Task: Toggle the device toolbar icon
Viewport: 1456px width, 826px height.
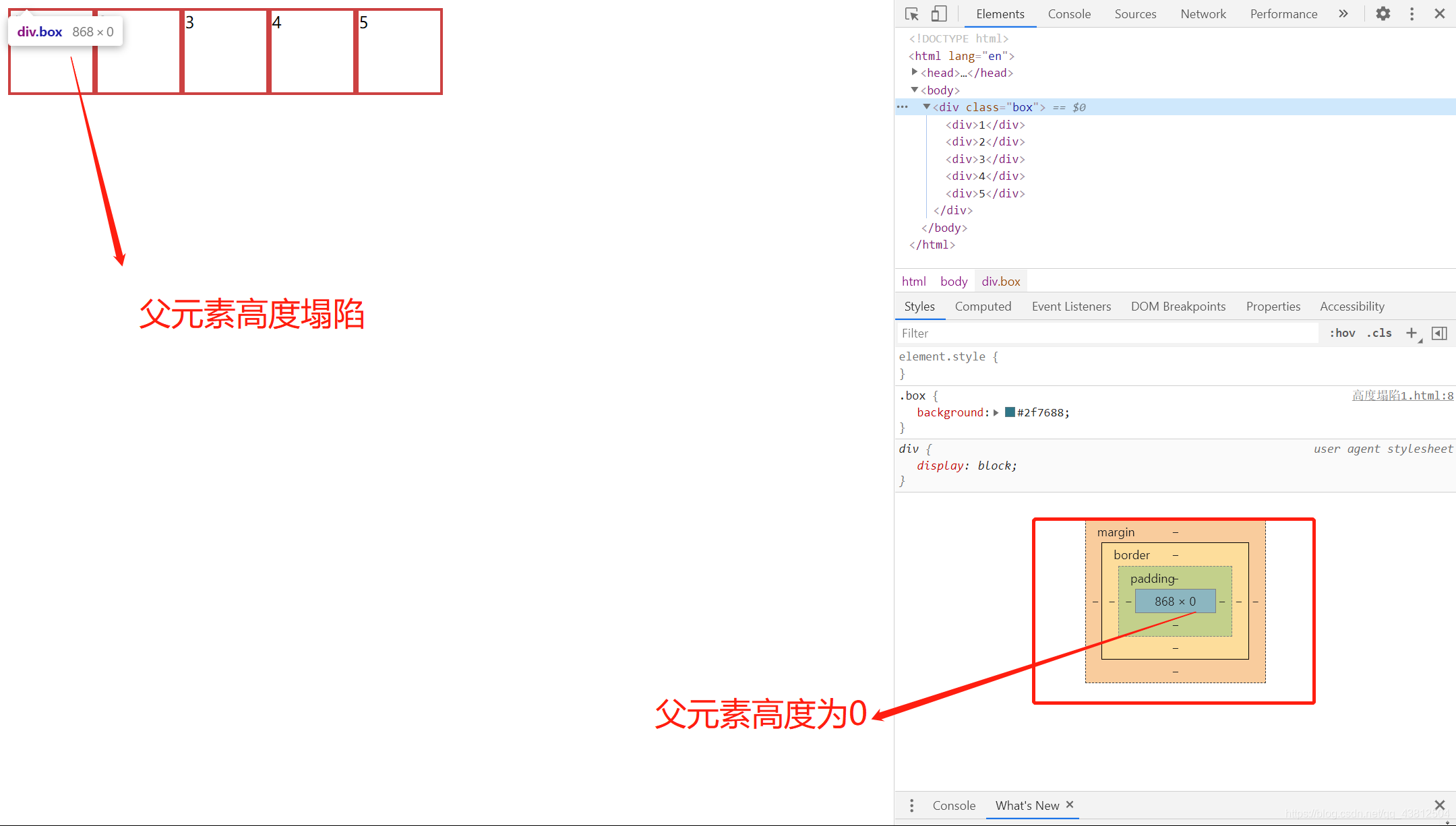Action: coord(939,14)
